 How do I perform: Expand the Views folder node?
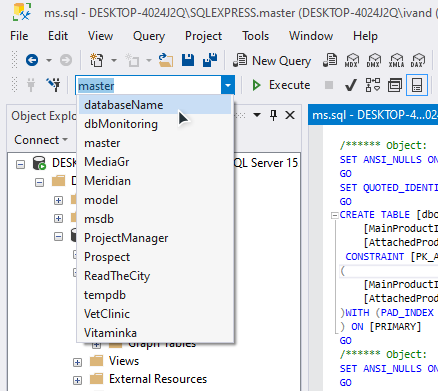77,362
